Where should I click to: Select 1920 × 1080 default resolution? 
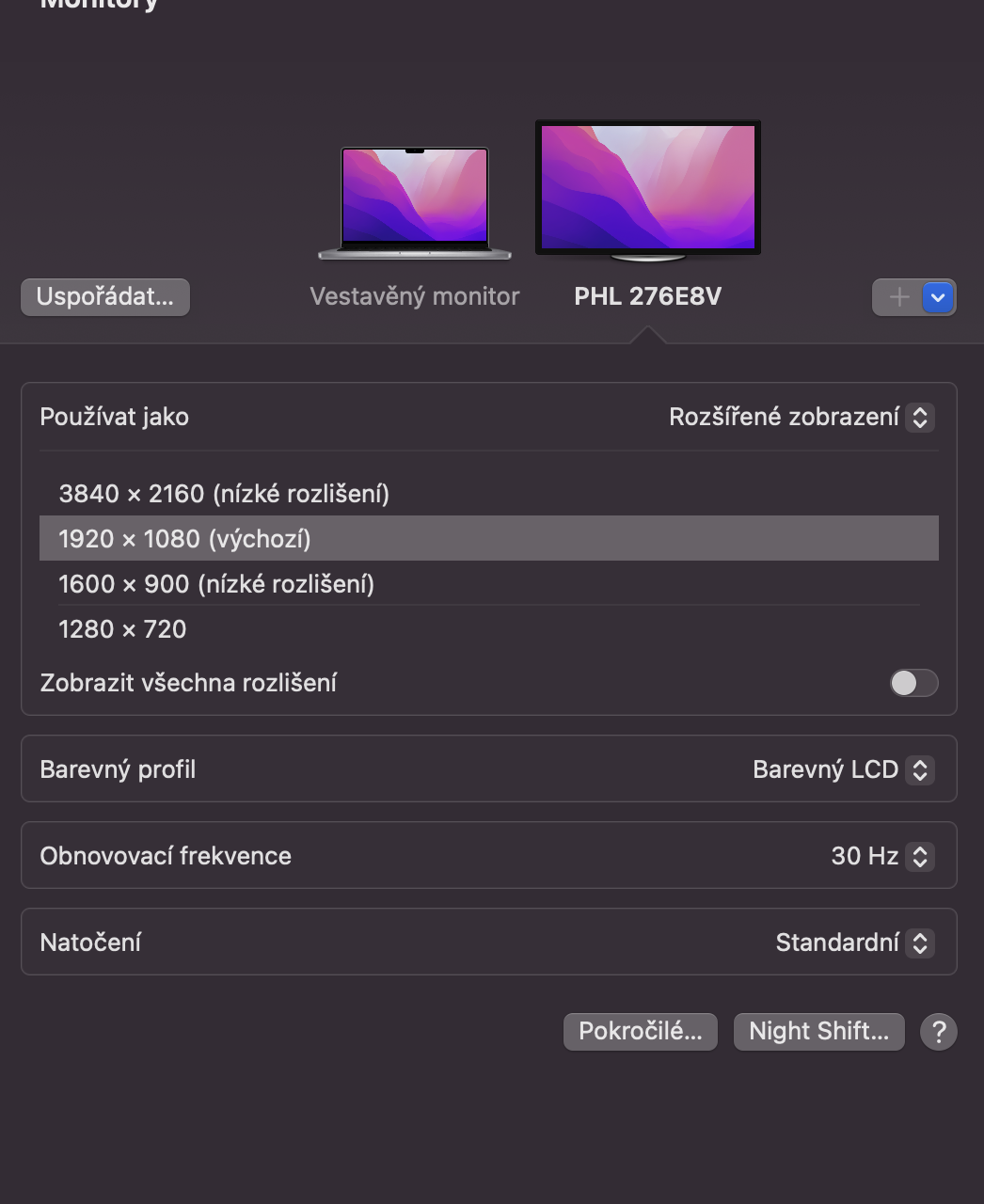point(184,539)
